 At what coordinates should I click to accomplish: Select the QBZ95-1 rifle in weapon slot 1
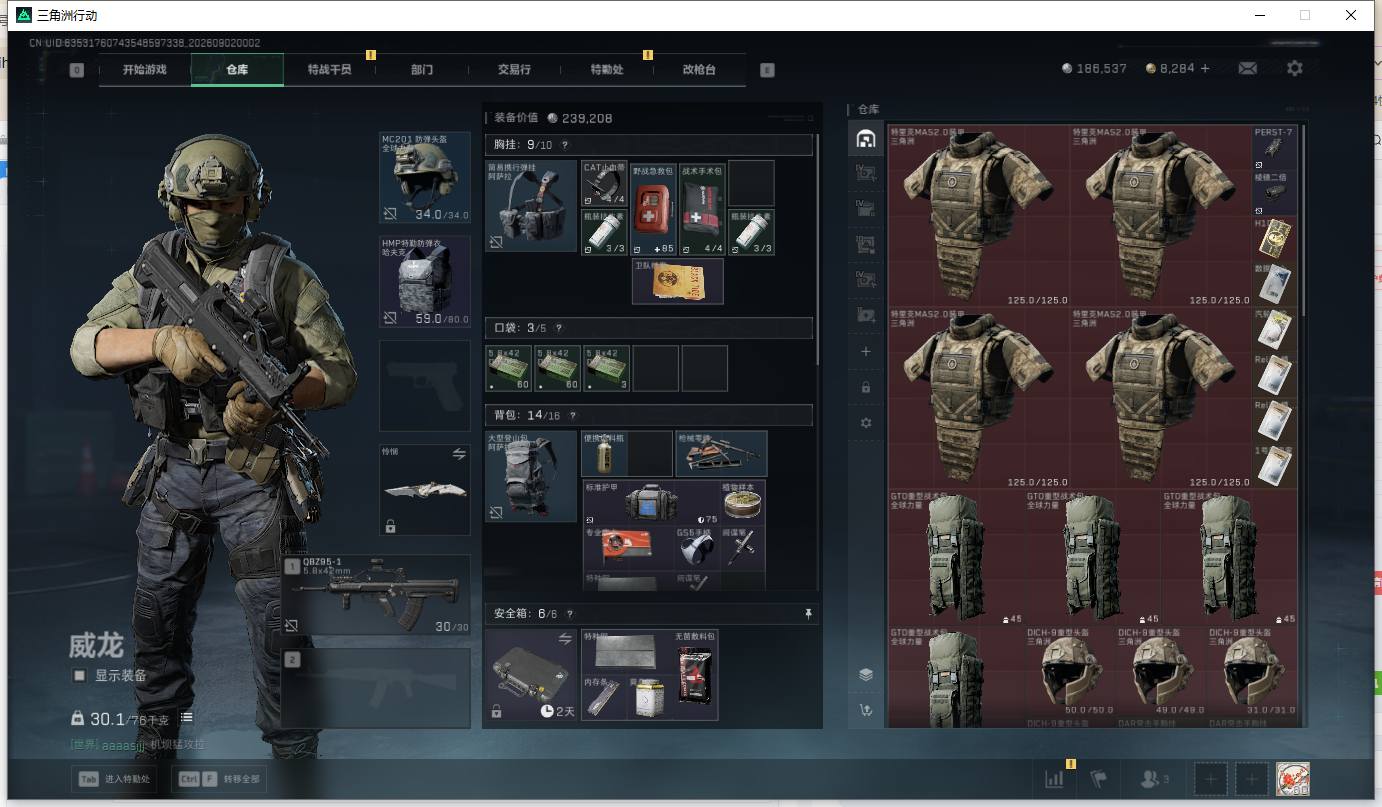tap(376, 595)
